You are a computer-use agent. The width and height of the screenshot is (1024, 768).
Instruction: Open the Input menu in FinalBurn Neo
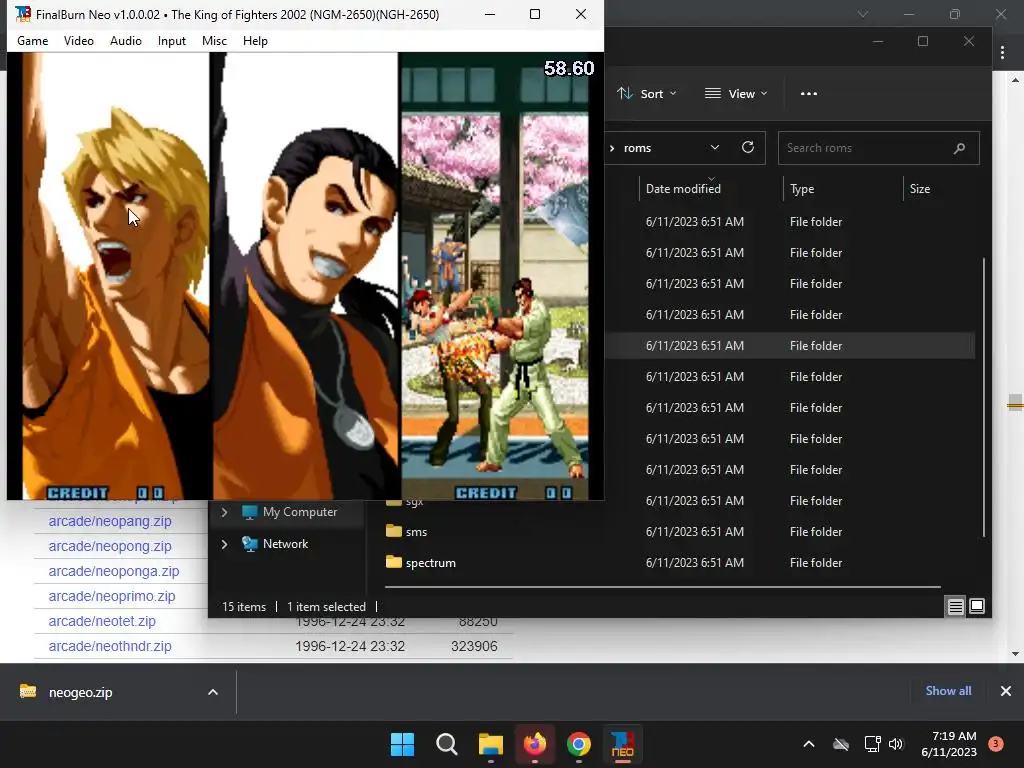(172, 40)
